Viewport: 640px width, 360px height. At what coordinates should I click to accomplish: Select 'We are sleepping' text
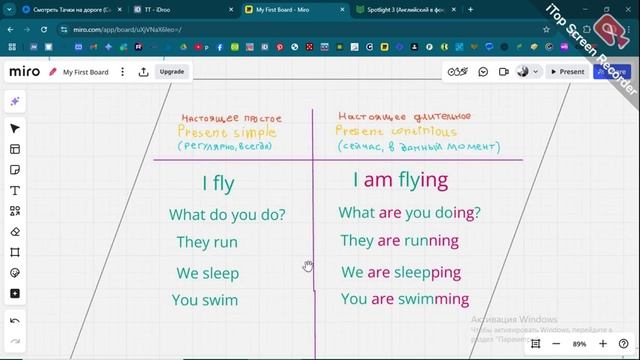[x=401, y=272]
